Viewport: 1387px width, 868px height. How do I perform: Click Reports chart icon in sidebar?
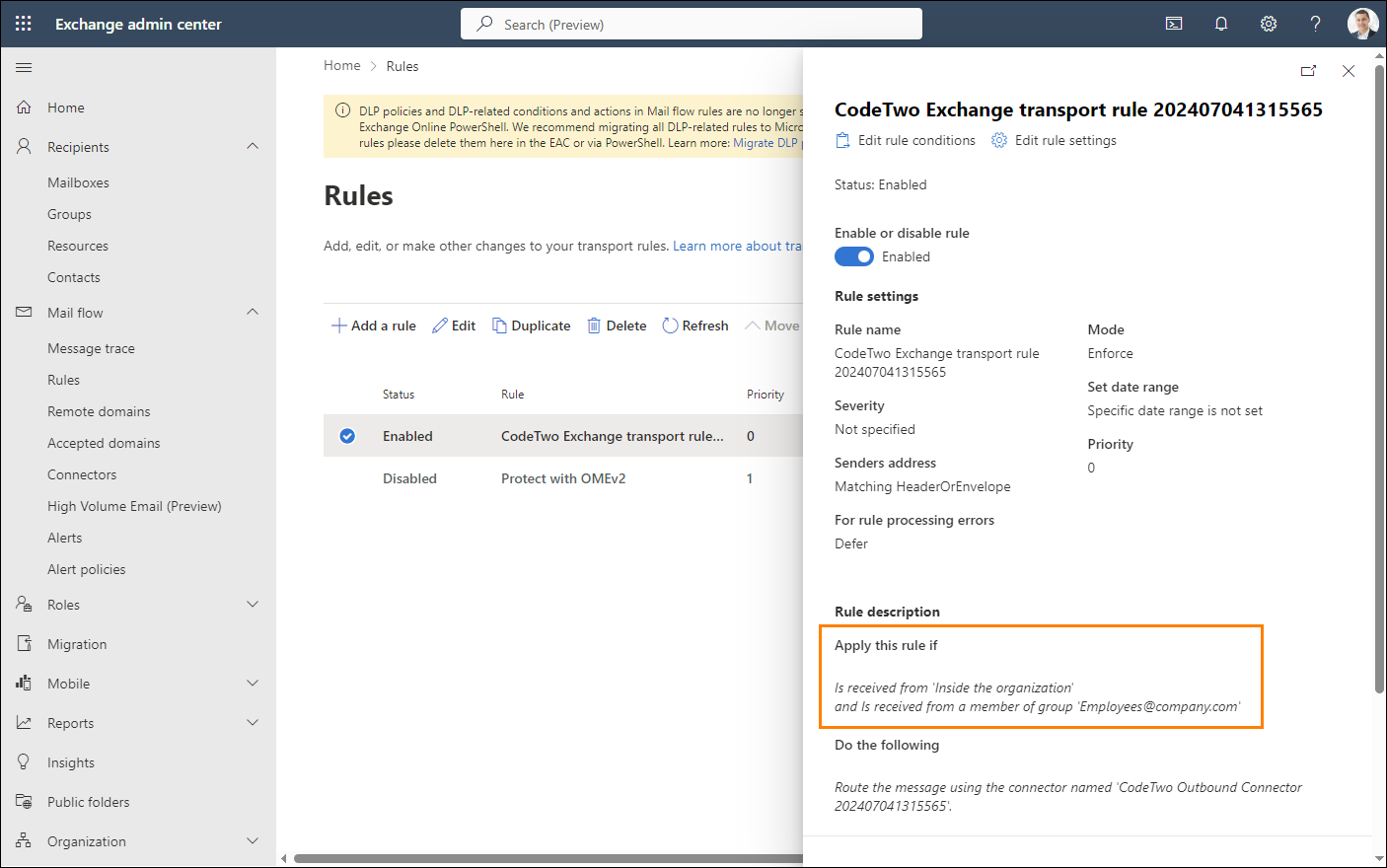point(24,722)
